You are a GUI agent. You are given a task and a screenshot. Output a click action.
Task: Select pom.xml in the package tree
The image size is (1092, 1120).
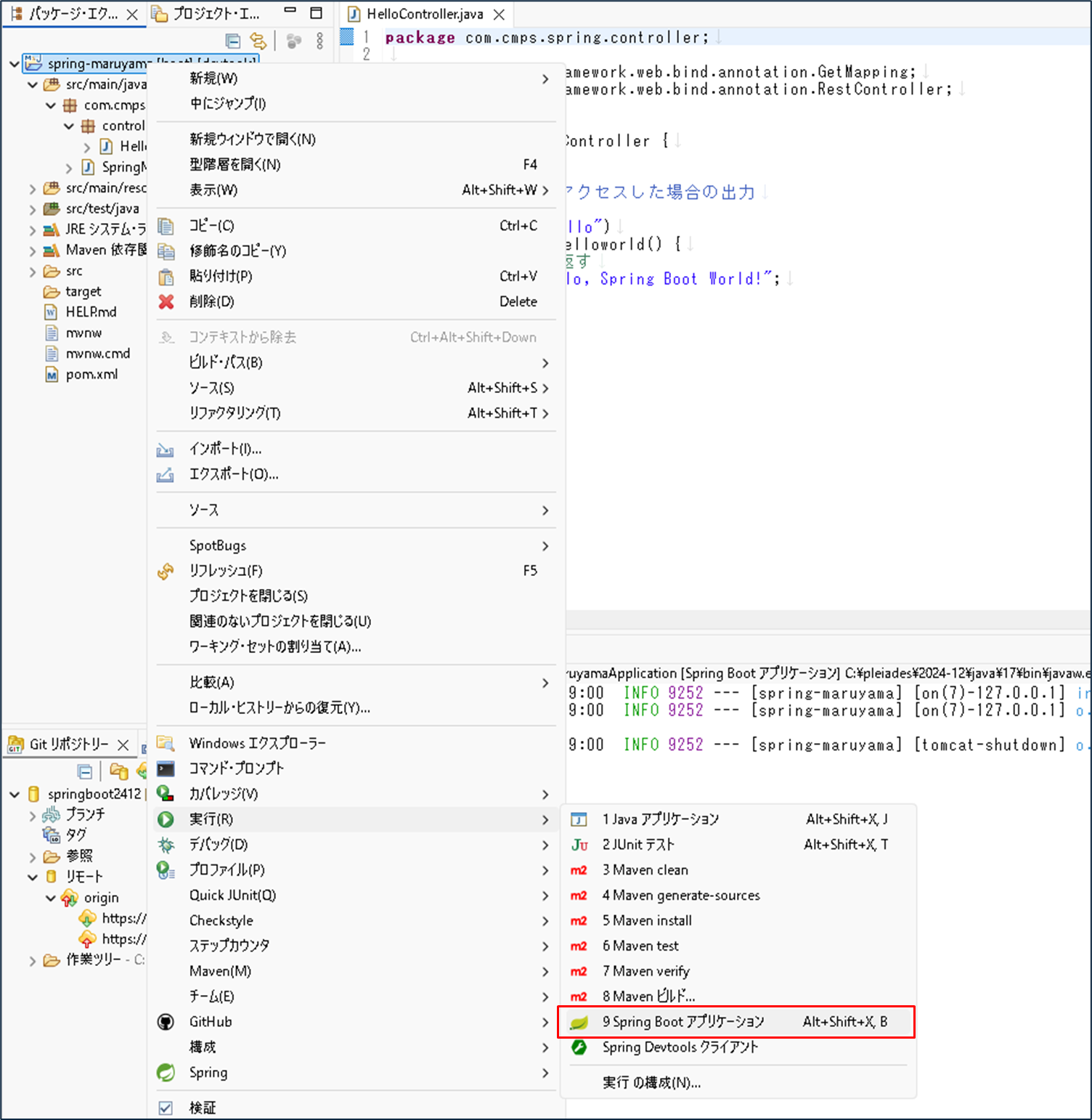pyautogui.click(x=91, y=375)
